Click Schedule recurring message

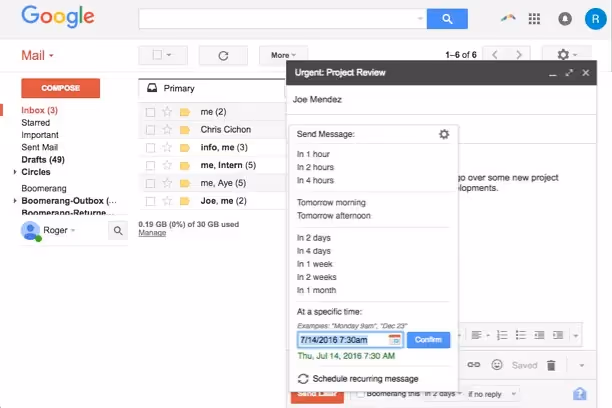point(365,379)
